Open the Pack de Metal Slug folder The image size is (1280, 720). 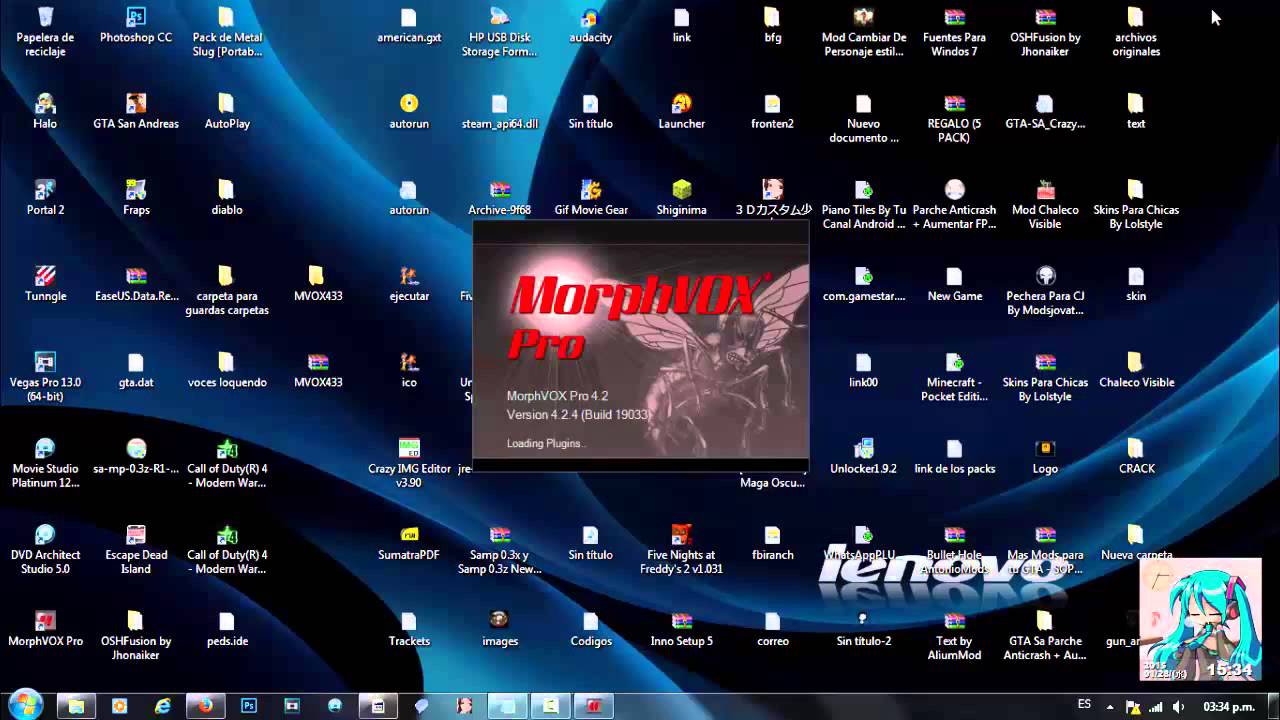227,32
